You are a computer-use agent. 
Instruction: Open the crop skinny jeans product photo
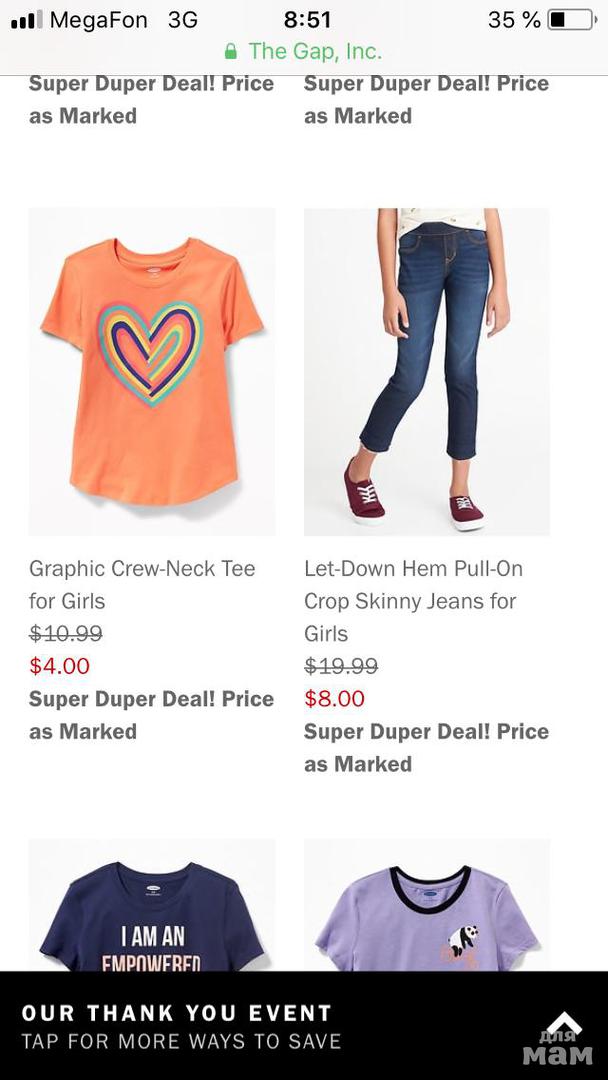[x=427, y=371]
